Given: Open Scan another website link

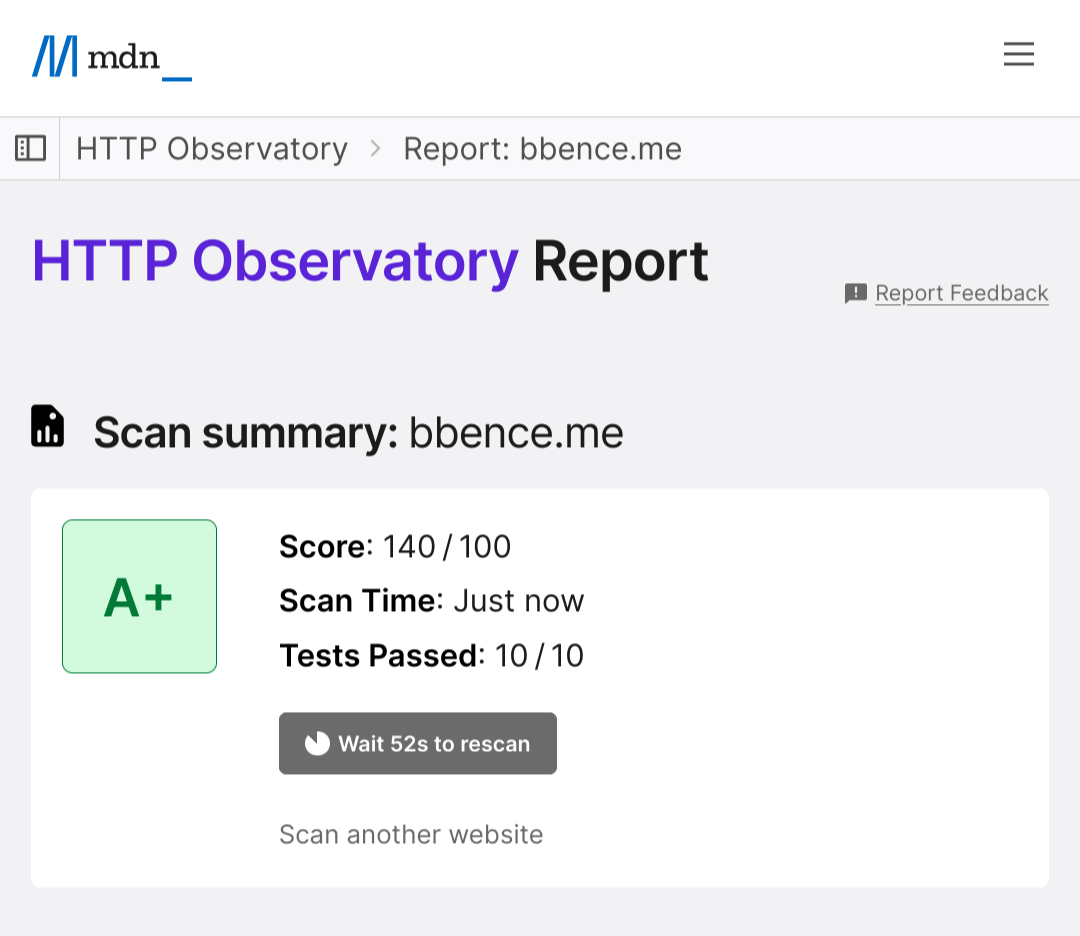Looking at the screenshot, I should [411, 835].
